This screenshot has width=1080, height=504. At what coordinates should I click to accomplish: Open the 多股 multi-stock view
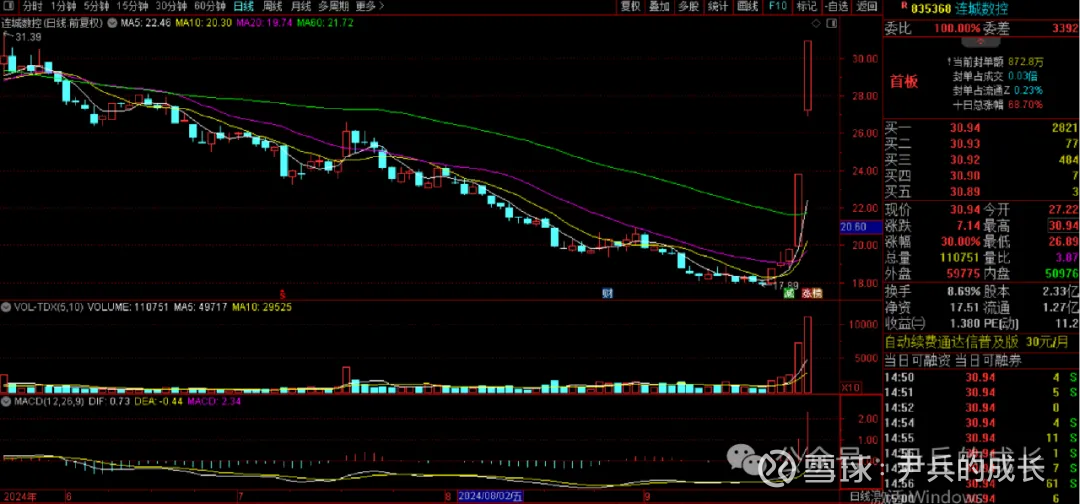tap(688, 7)
